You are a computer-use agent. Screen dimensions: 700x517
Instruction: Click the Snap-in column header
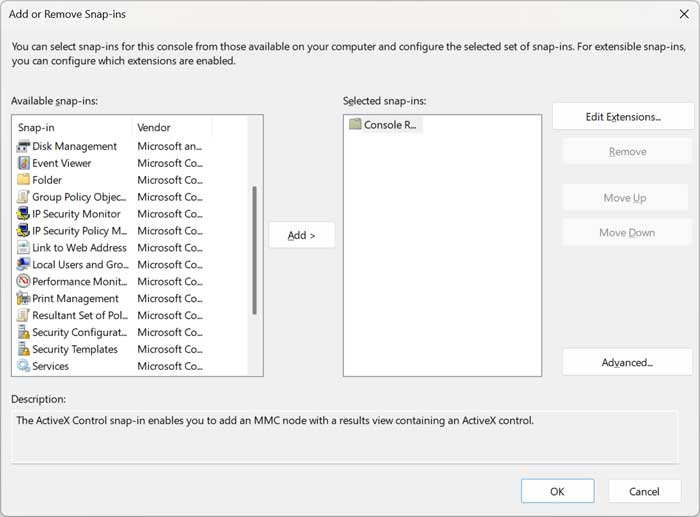click(74, 127)
